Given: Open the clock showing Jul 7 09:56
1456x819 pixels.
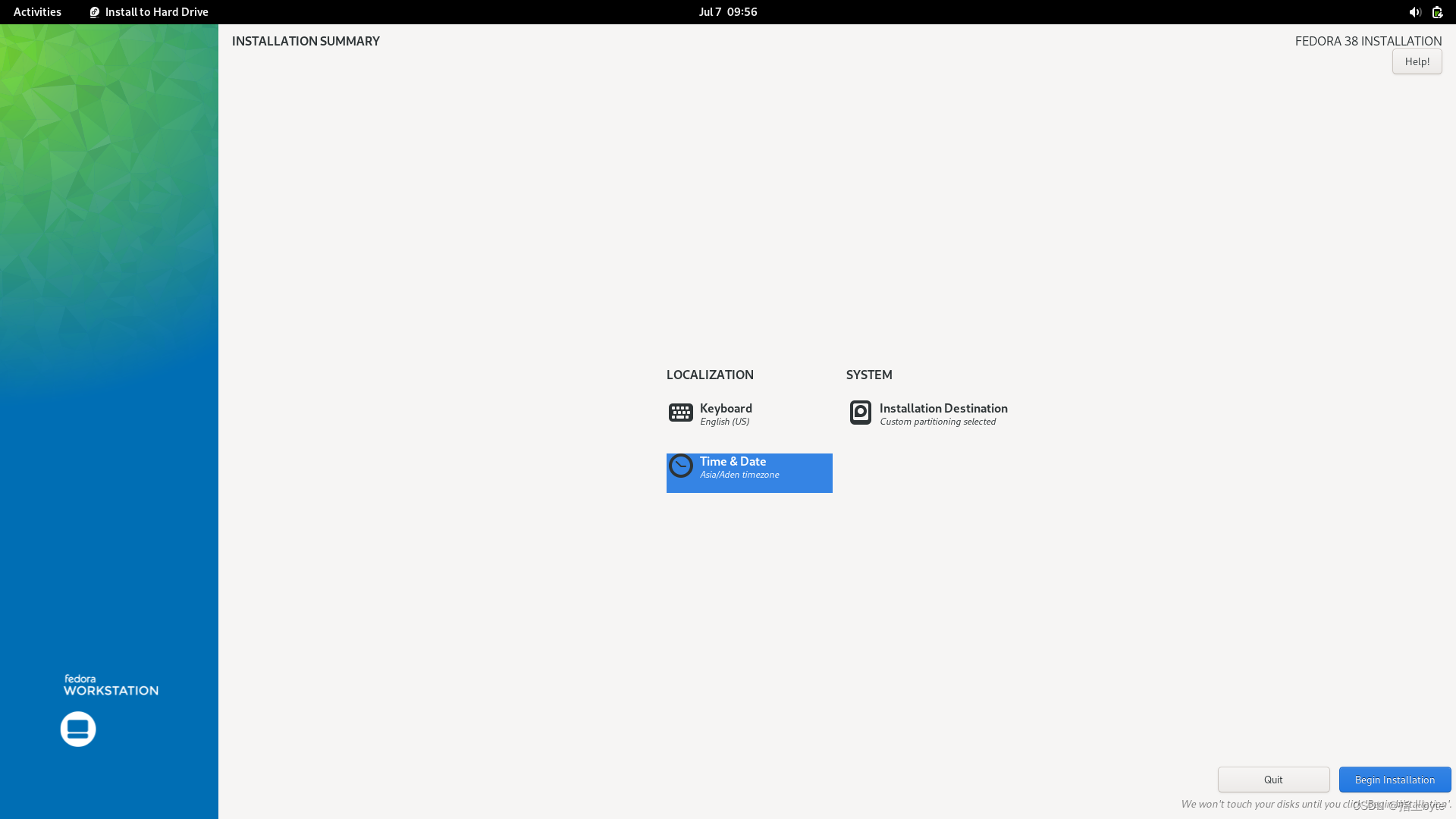Looking at the screenshot, I should coord(728,12).
